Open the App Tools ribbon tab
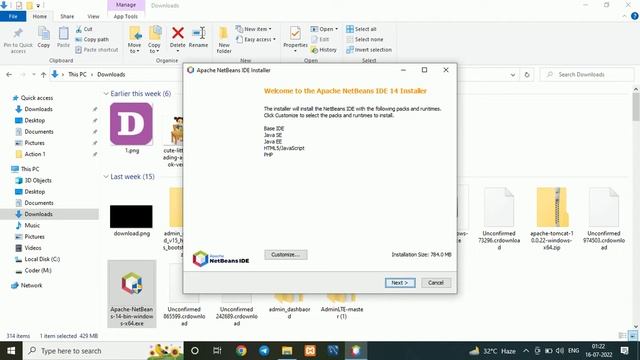 pos(126,16)
